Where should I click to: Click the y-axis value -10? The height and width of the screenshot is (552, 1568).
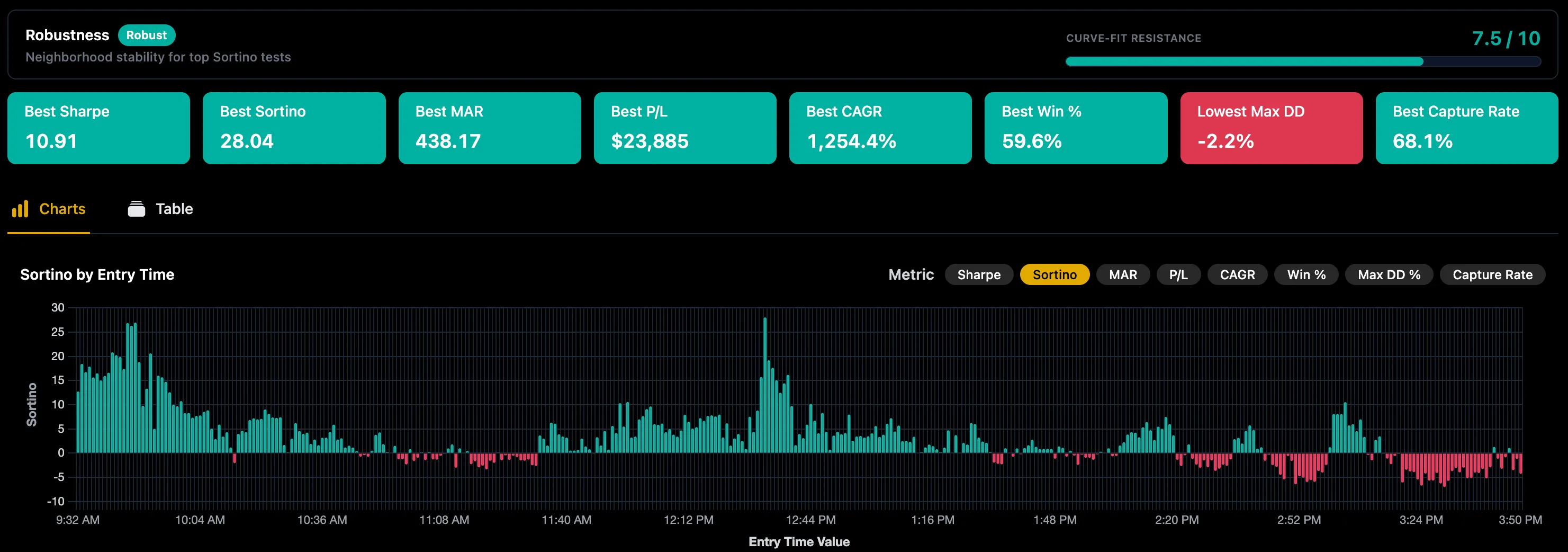pyautogui.click(x=56, y=502)
